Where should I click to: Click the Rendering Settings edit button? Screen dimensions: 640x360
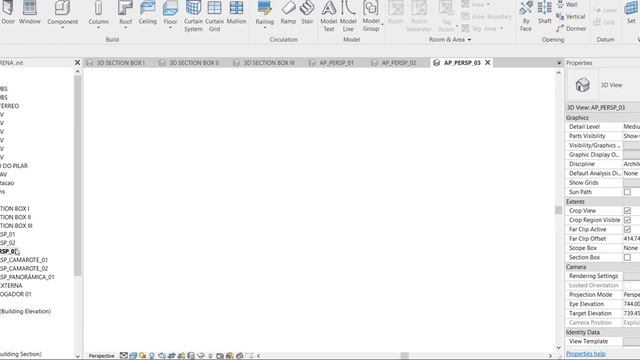pyautogui.click(x=631, y=276)
